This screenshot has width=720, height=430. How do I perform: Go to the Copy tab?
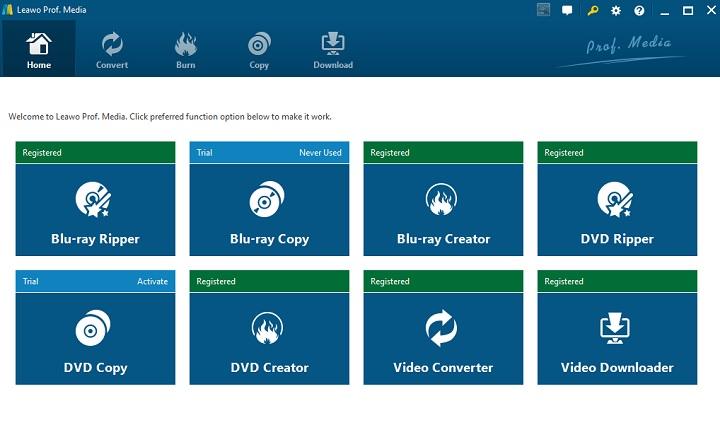(x=259, y=50)
